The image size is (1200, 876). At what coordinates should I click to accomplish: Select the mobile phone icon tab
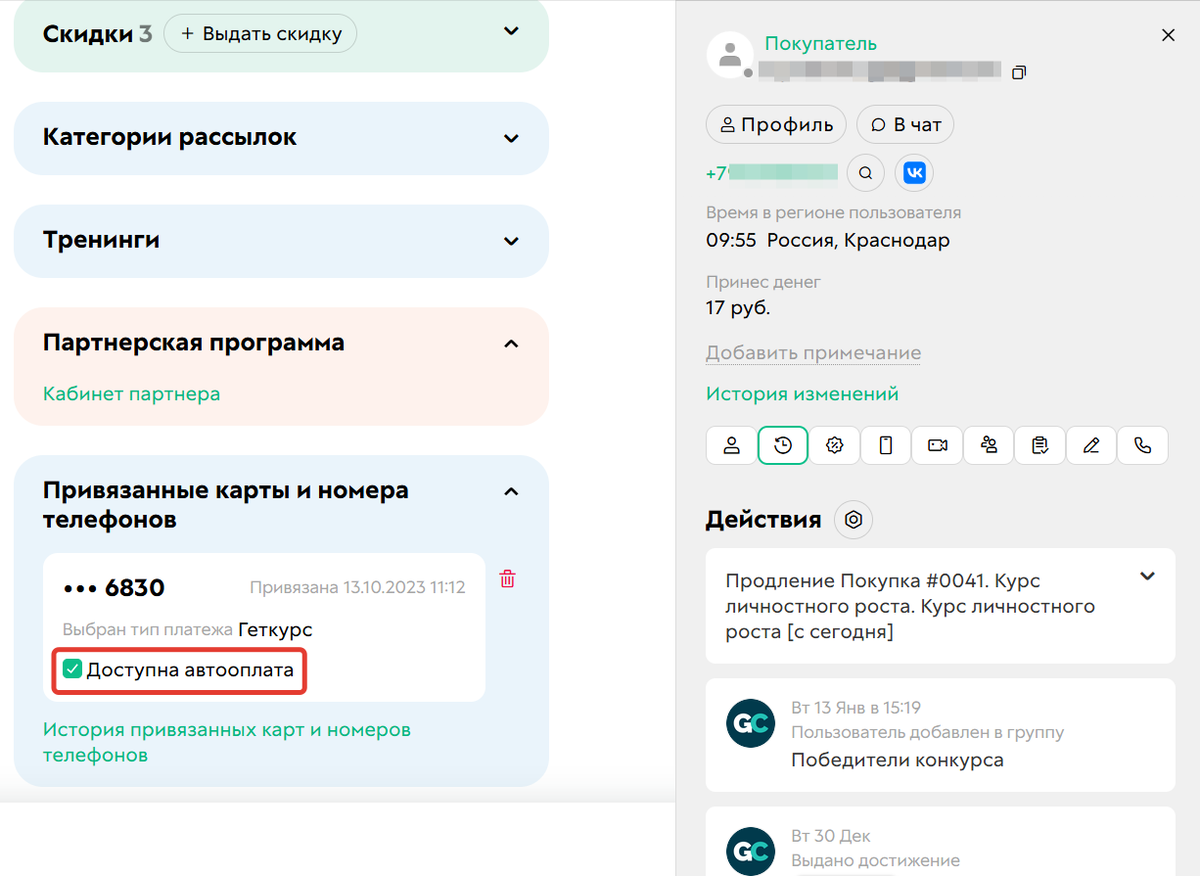tap(885, 444)
